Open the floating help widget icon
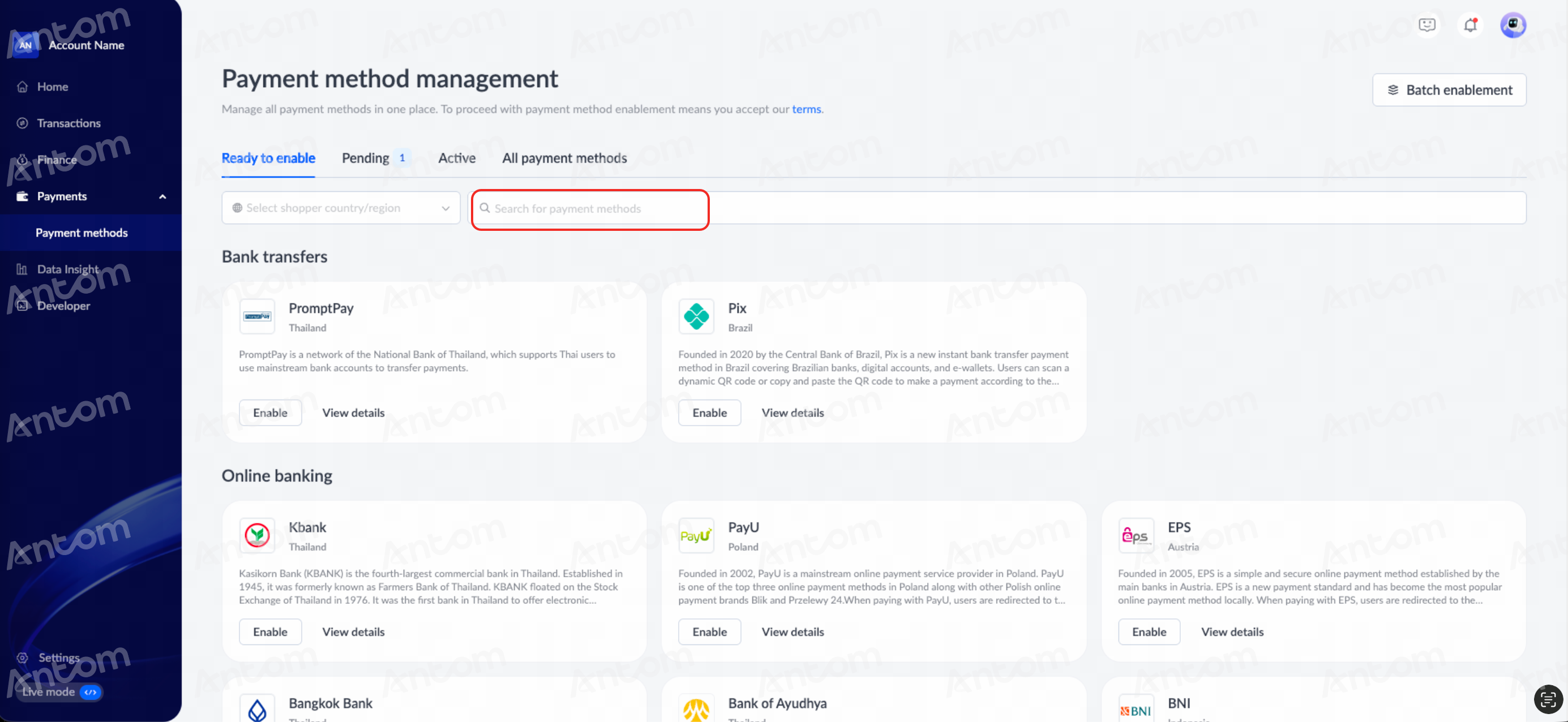 coord(1548,699)
